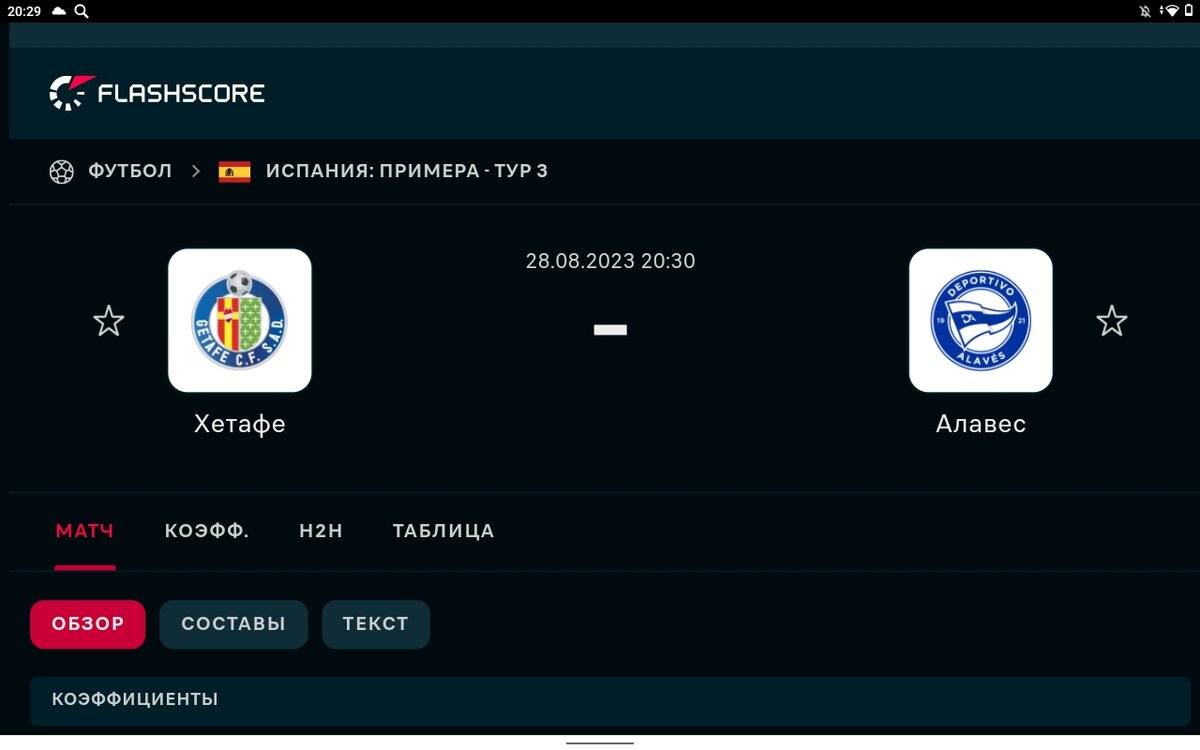This screenshot has width=1200, height=750.
Task: Switch to the МАТЧ tab
Action: click(85, 531)
